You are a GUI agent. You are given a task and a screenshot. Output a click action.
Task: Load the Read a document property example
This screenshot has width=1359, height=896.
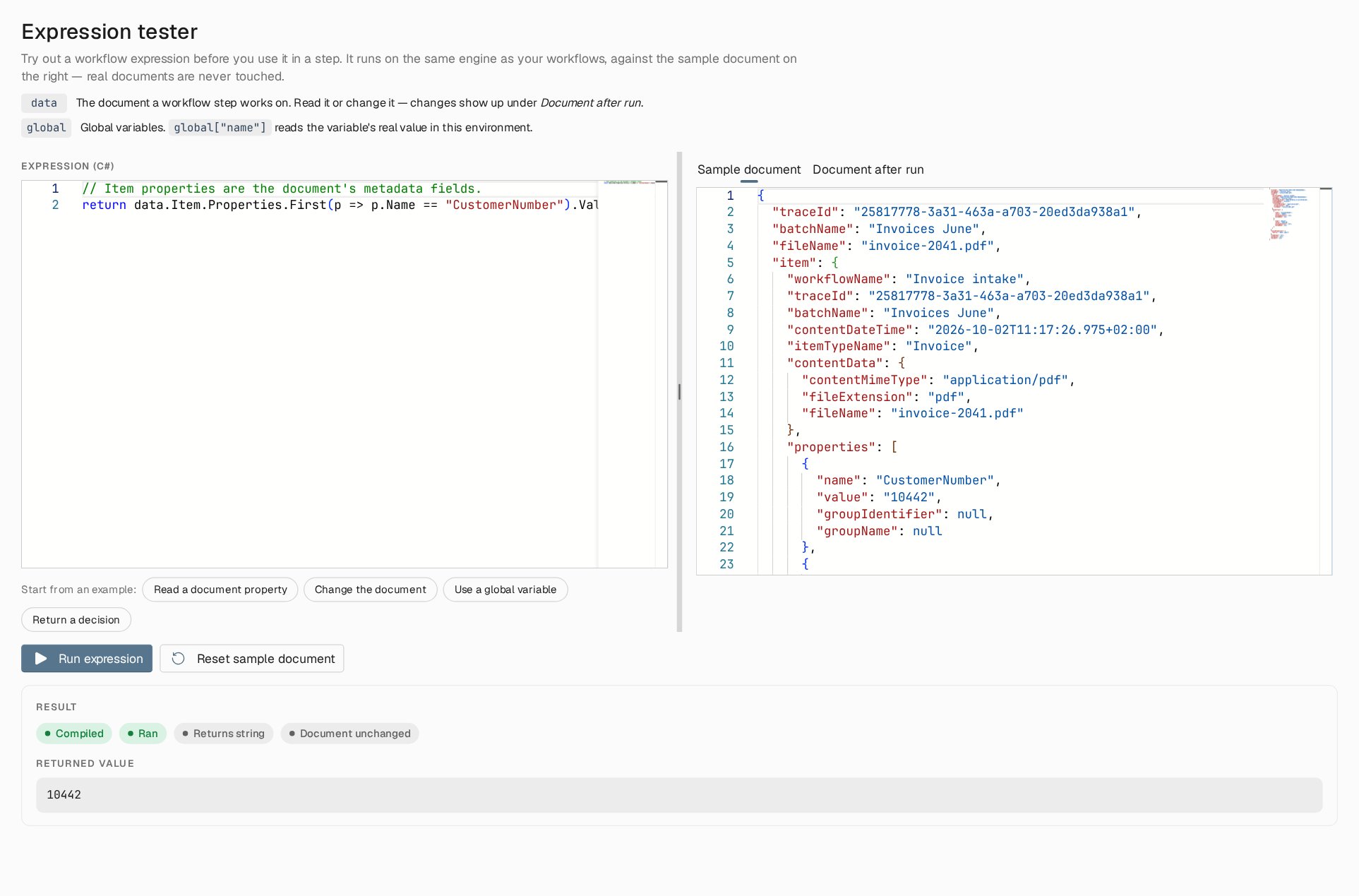coord(220,590)
